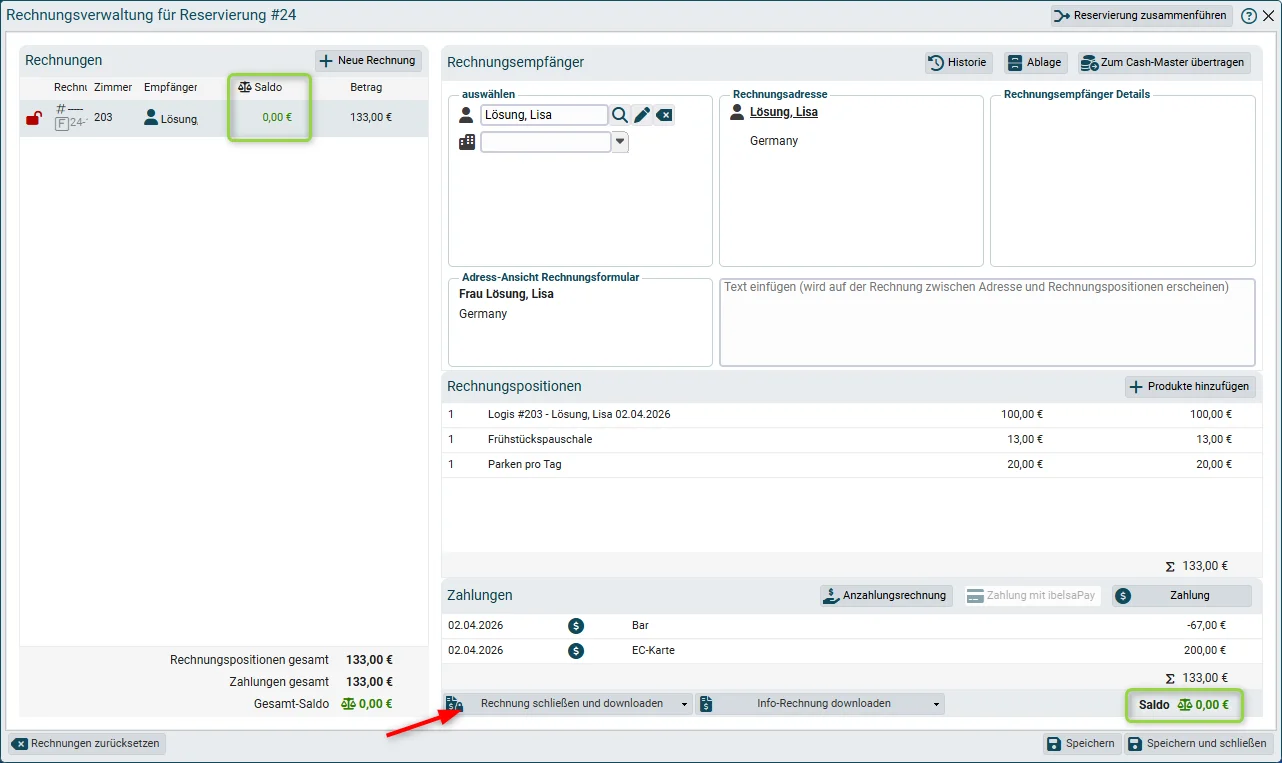Select invoice row for room 203

tap(224, 118)
